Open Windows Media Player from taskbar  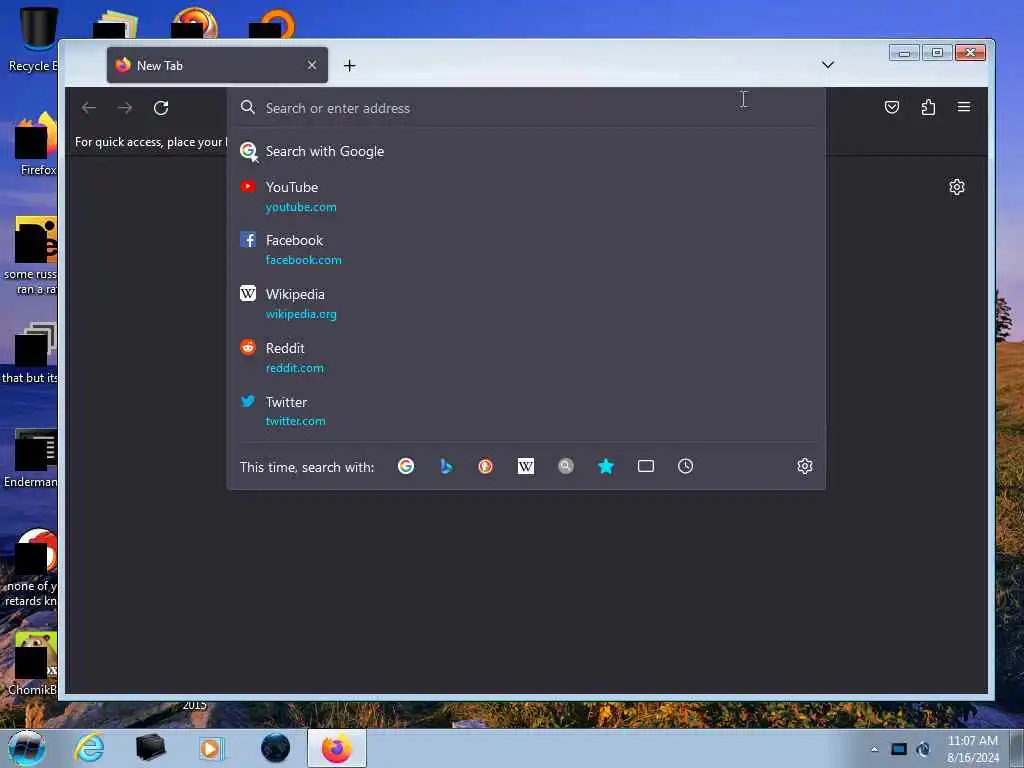[211, 748]
